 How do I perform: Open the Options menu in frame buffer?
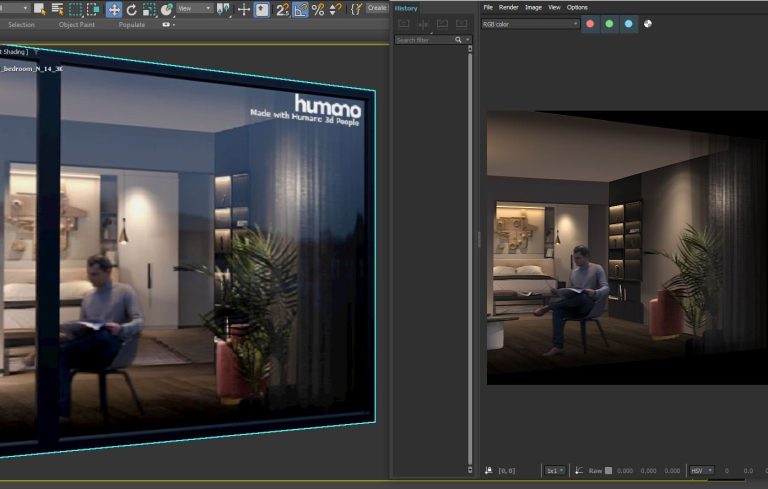point(577,7)
